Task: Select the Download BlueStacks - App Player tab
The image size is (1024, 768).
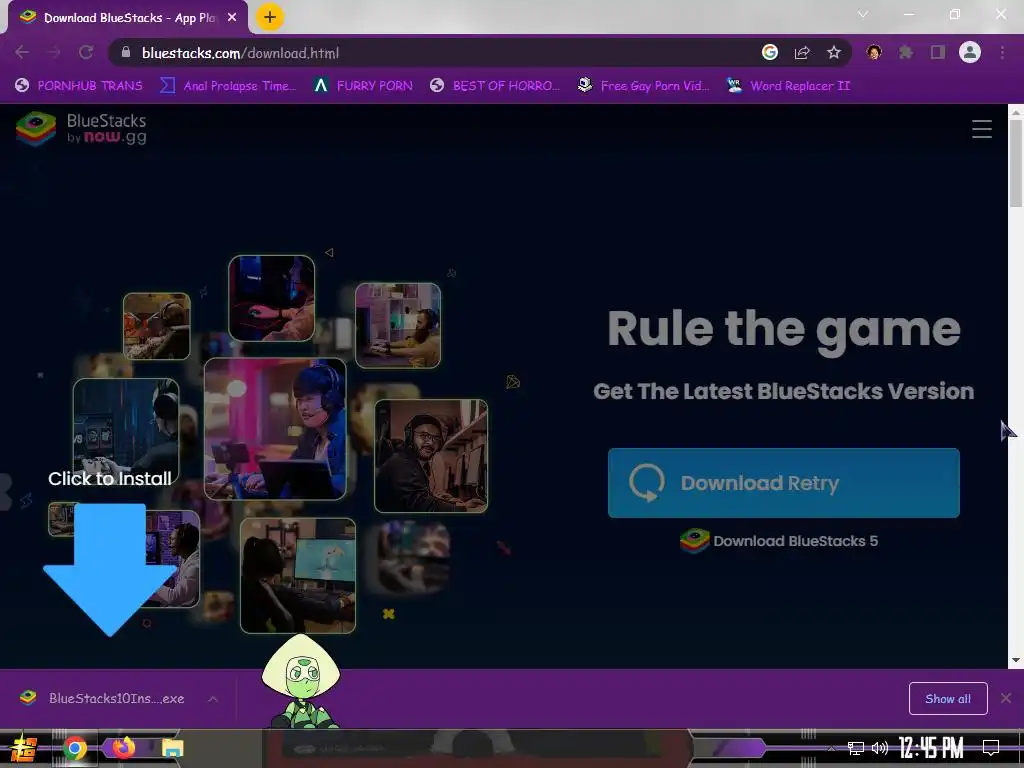Action: tap(129, 18)
